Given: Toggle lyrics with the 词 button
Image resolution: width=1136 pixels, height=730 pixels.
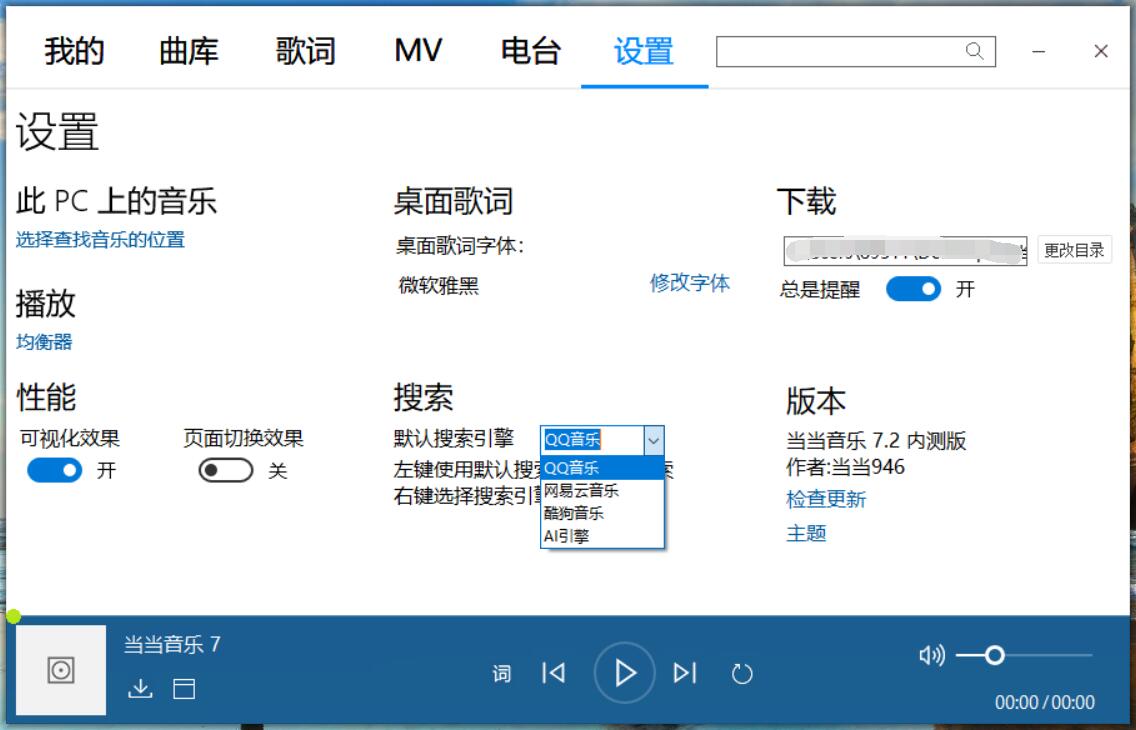Looking at the screenshot, I should (x=501, y=674).
